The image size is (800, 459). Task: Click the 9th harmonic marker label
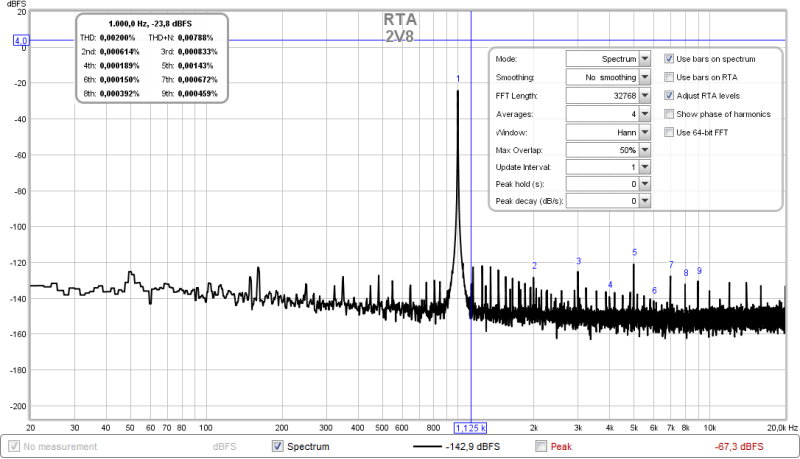(x=699, y=271)
